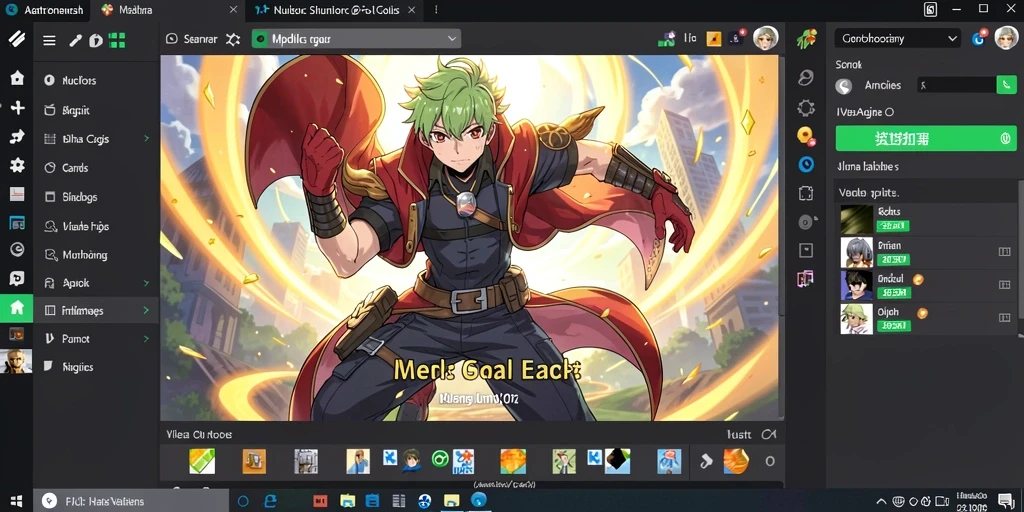Click the plus icon in left rail

coord(17,107)
